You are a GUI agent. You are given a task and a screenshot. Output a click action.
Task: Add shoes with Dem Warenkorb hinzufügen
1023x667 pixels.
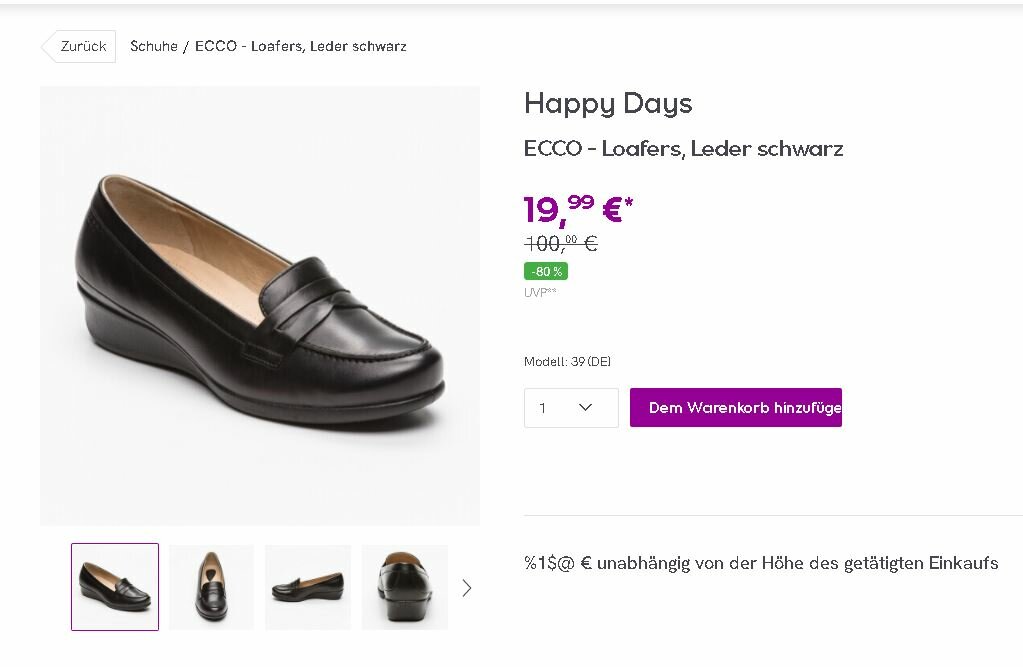(x=736, y=408)
